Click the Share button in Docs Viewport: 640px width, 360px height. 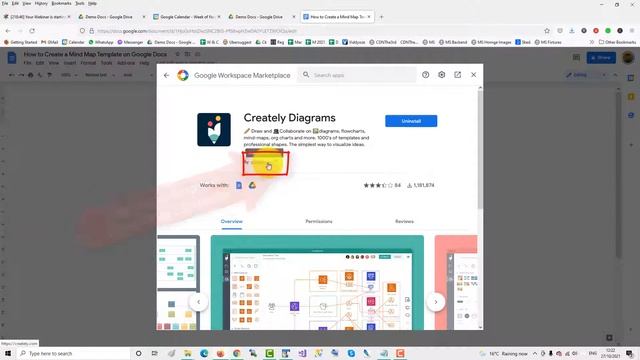(x=601, y=58)
